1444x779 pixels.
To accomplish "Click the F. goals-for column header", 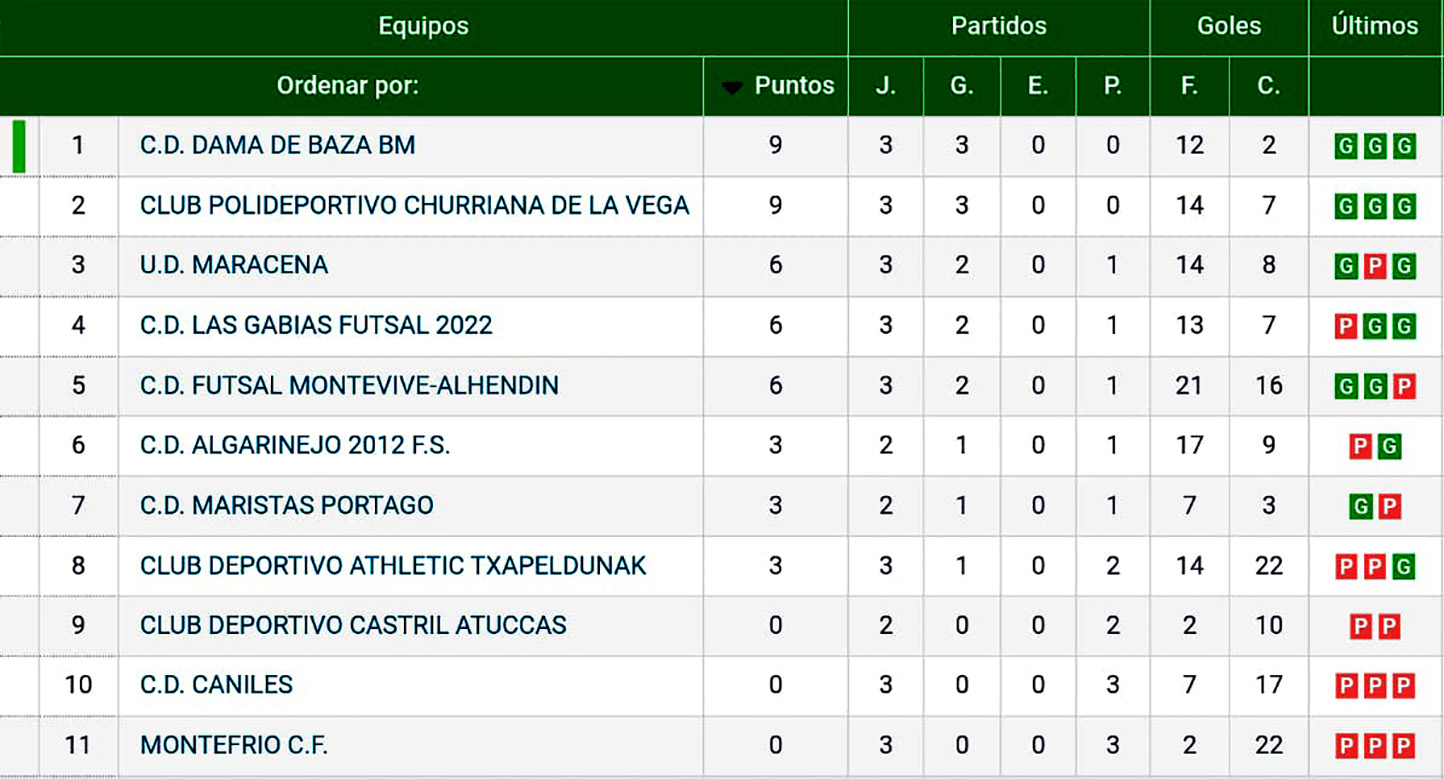I will 1189,86.
